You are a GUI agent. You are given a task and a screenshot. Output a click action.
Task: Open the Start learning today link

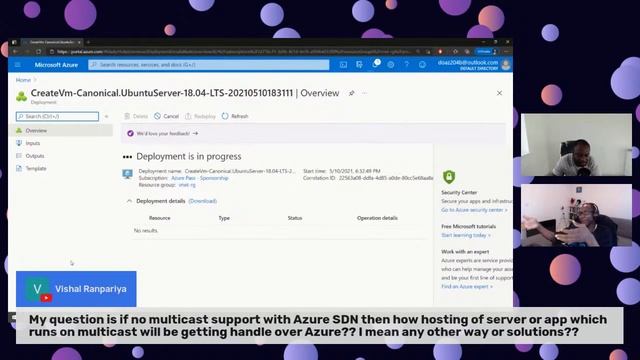click(x=466, y=235)
